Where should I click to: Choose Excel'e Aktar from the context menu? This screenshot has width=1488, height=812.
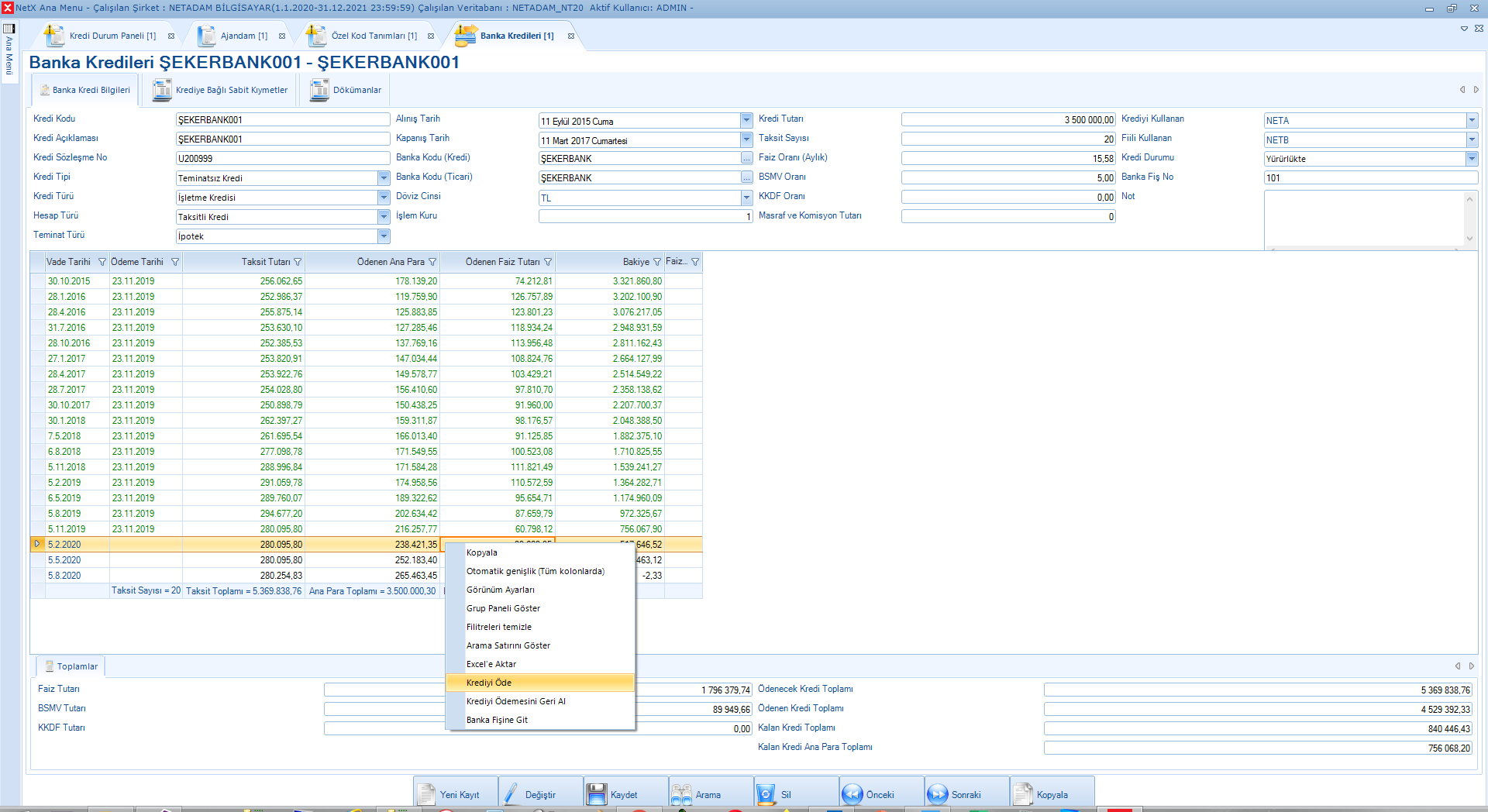pos(540,664)
